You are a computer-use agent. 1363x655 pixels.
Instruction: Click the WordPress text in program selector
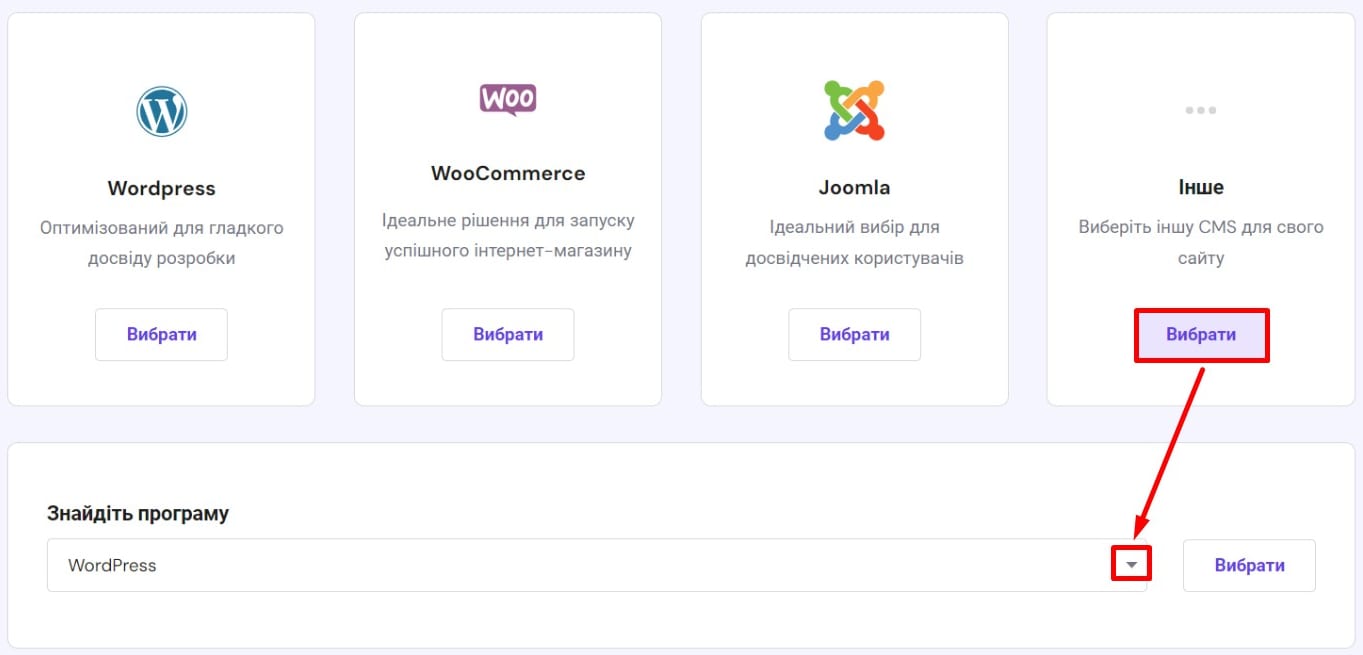pos(112,565)
